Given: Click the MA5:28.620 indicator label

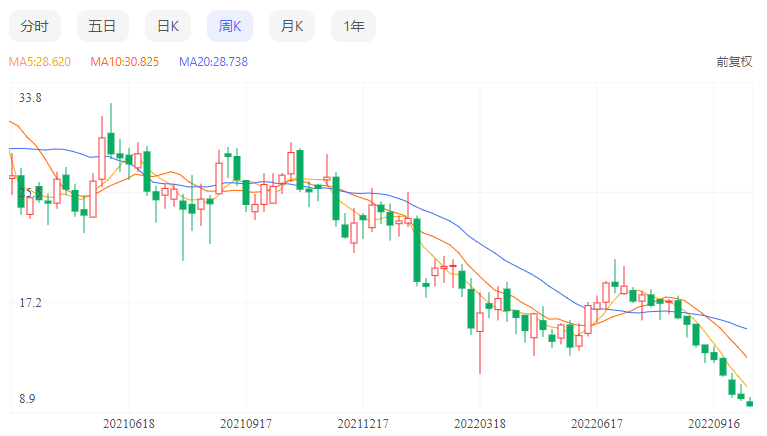Looking at the screenshot, I should click(x=40, y=62).
